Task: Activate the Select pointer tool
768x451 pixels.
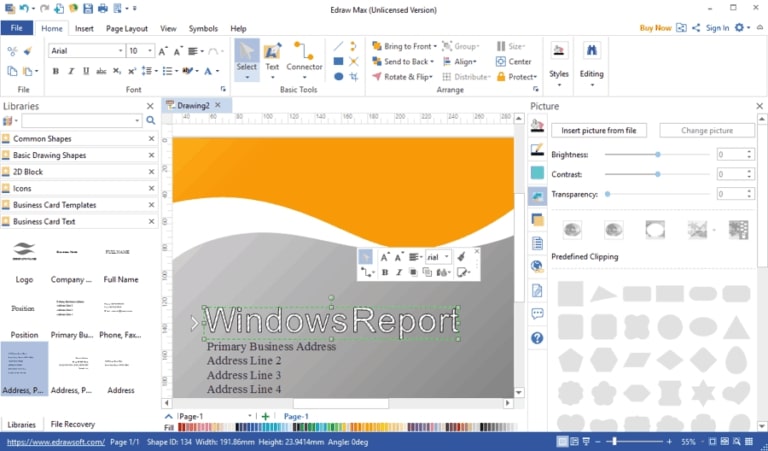Action: (246, 60)
